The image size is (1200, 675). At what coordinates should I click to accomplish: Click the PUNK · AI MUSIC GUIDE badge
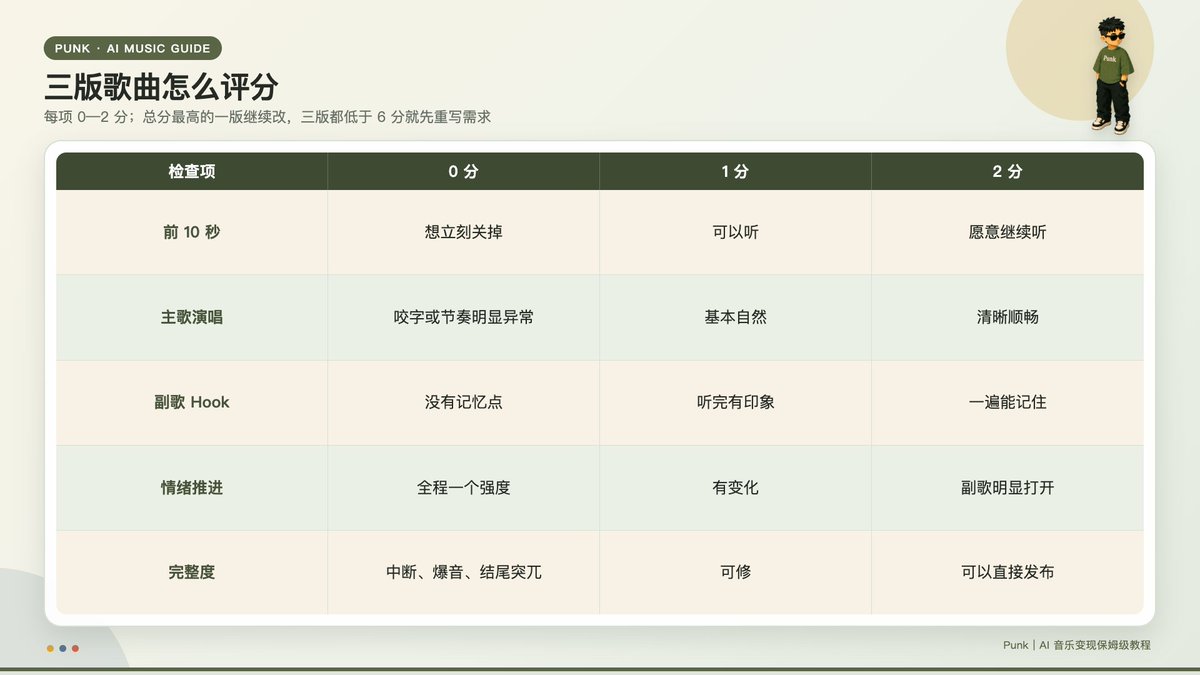coord(133,48)
